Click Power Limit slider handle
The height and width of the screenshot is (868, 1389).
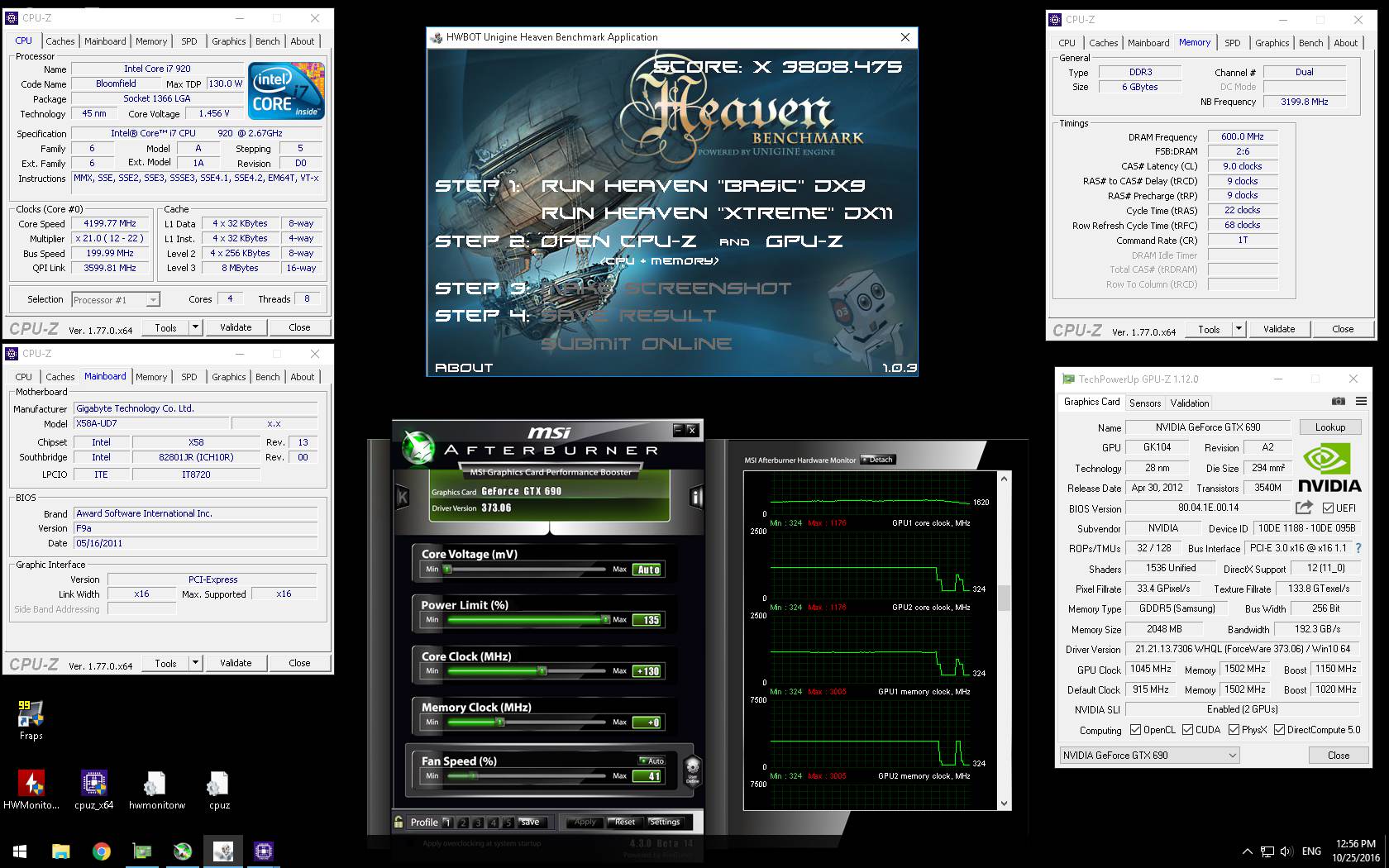(x=605, y=619)
